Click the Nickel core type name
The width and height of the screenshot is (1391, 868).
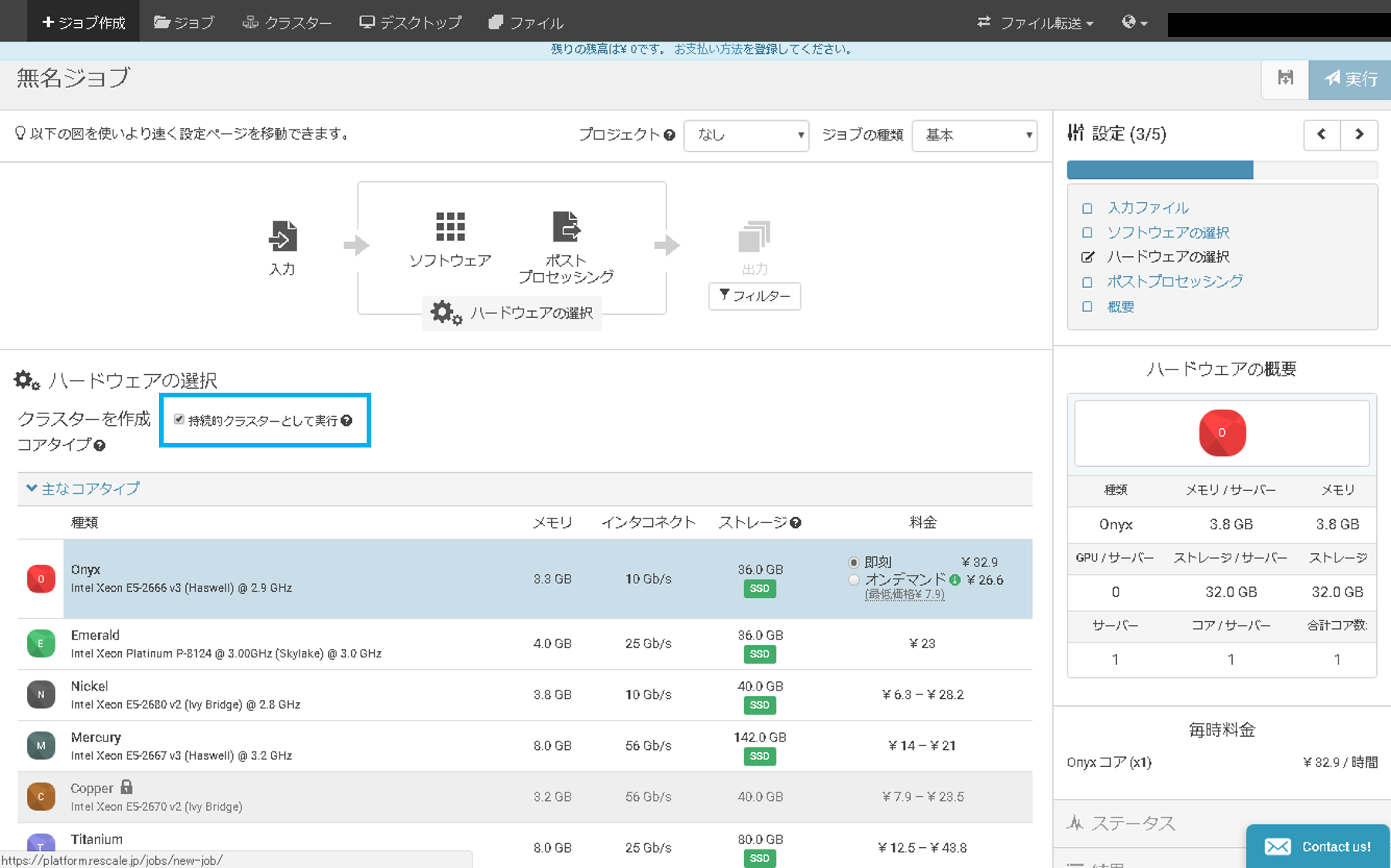(x=90, y=686)
